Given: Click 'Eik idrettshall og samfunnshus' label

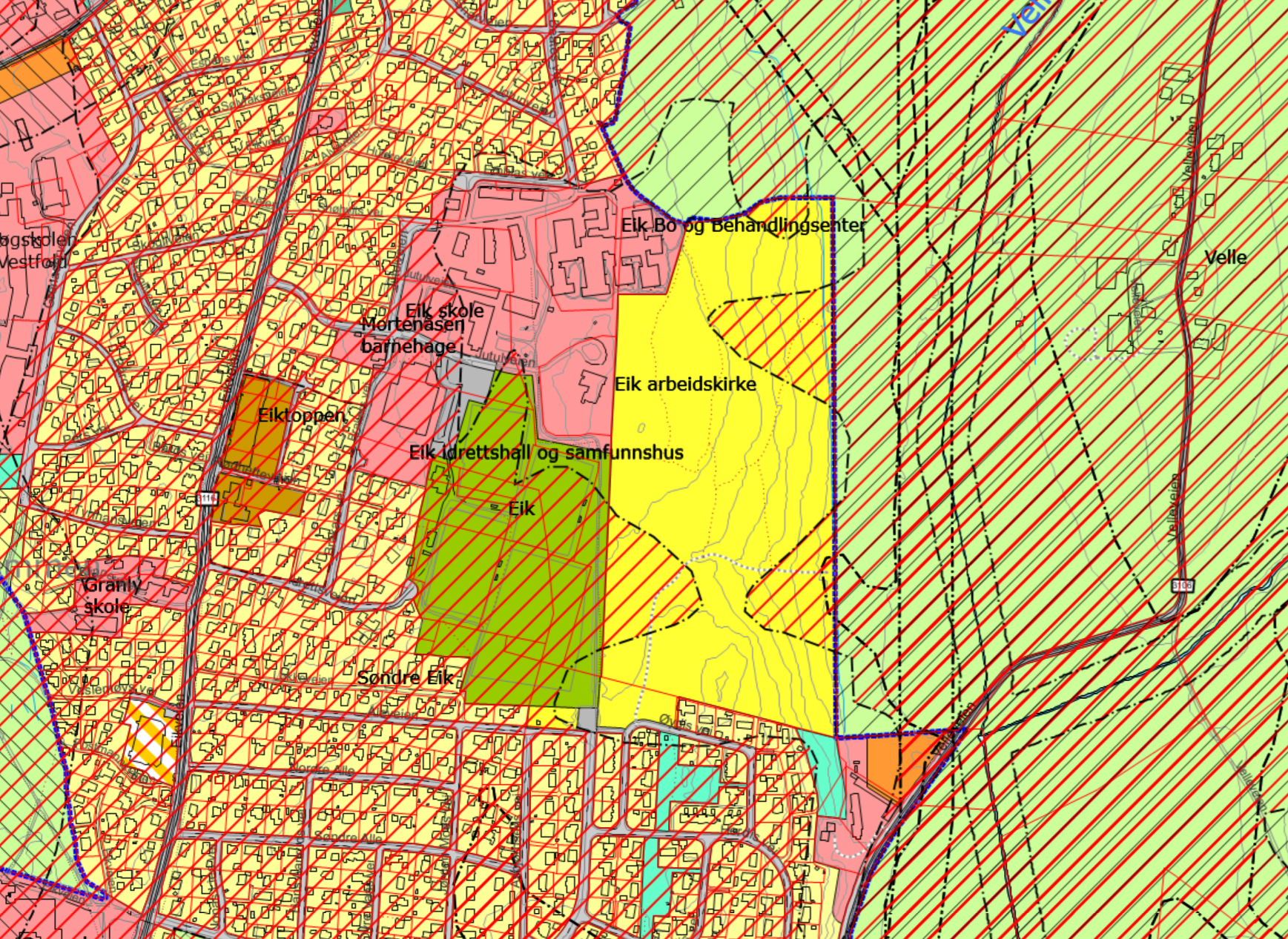Looking at the screenshot, I should tap(546, 452).
